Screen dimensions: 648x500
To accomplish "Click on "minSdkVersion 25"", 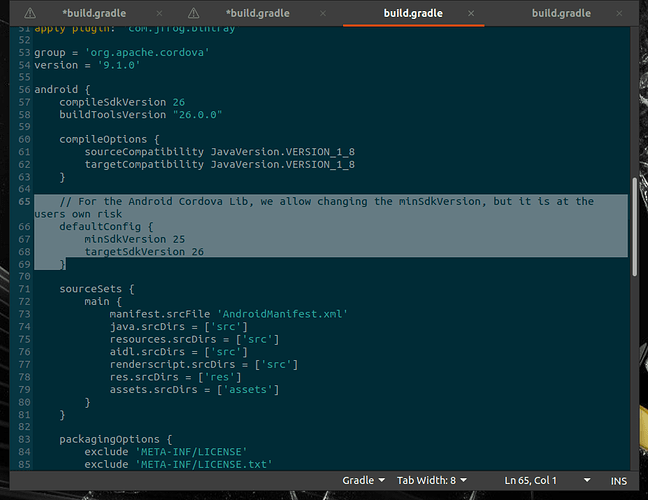I will (x=135, y=239).
